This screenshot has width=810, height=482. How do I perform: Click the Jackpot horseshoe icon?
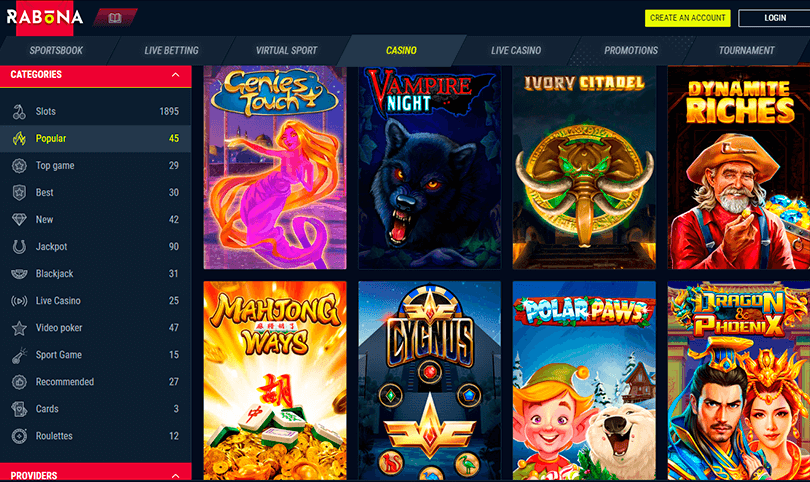click(x=19, y=247)
